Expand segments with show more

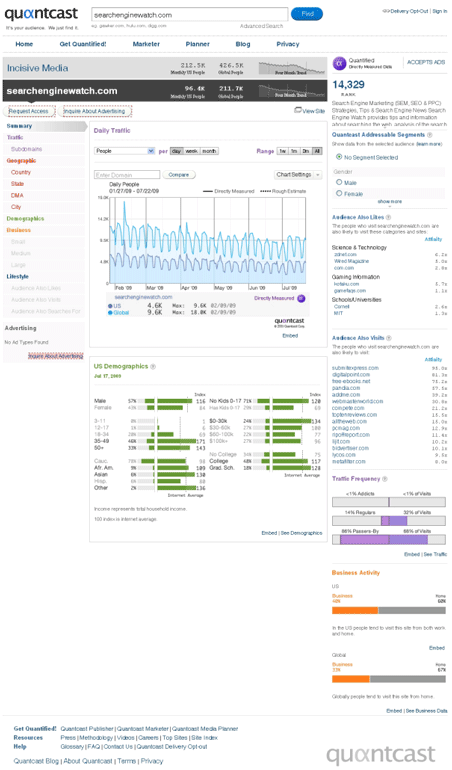click(x=390, y=202)
